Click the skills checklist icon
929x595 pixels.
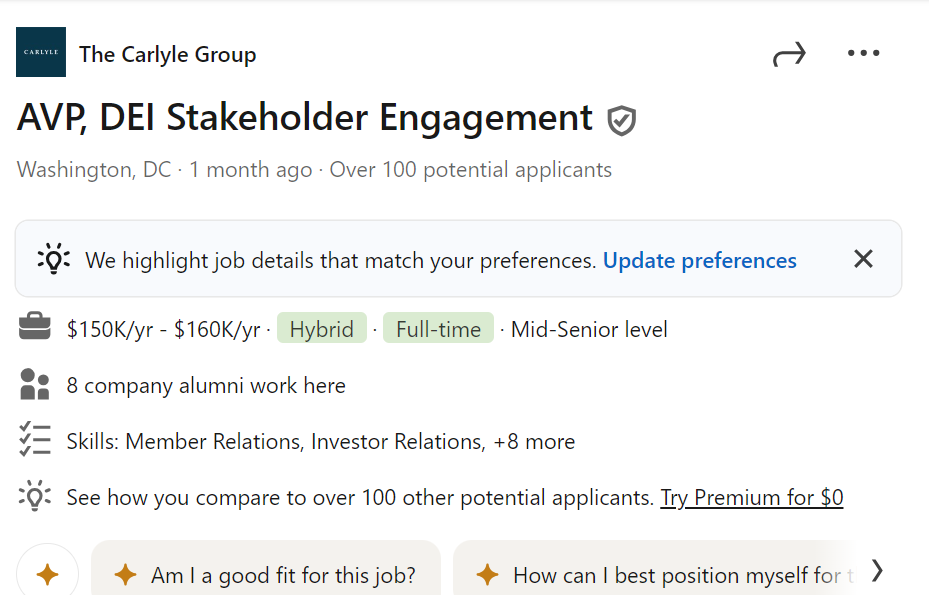point(35,441)
